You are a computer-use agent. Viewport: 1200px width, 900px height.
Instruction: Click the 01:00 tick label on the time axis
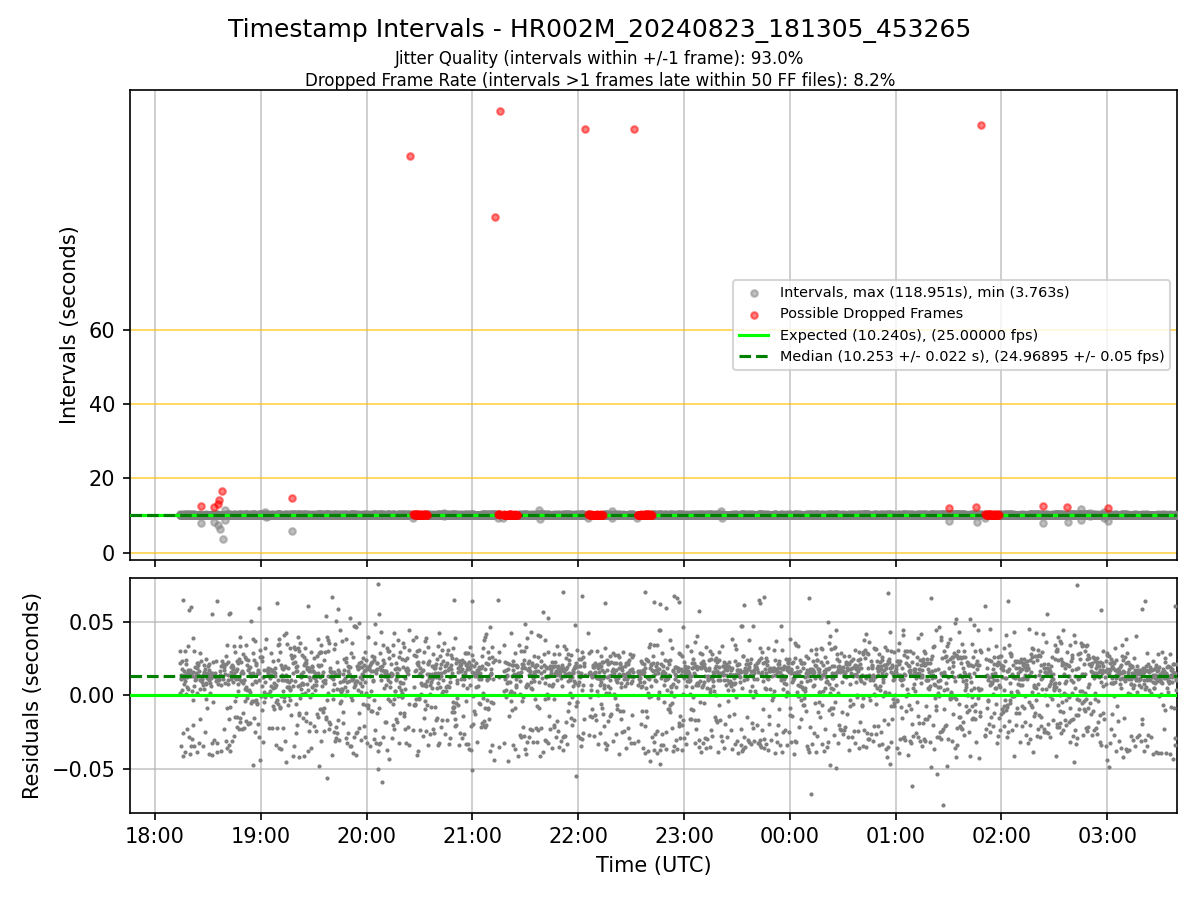click(x=895, y=837)
